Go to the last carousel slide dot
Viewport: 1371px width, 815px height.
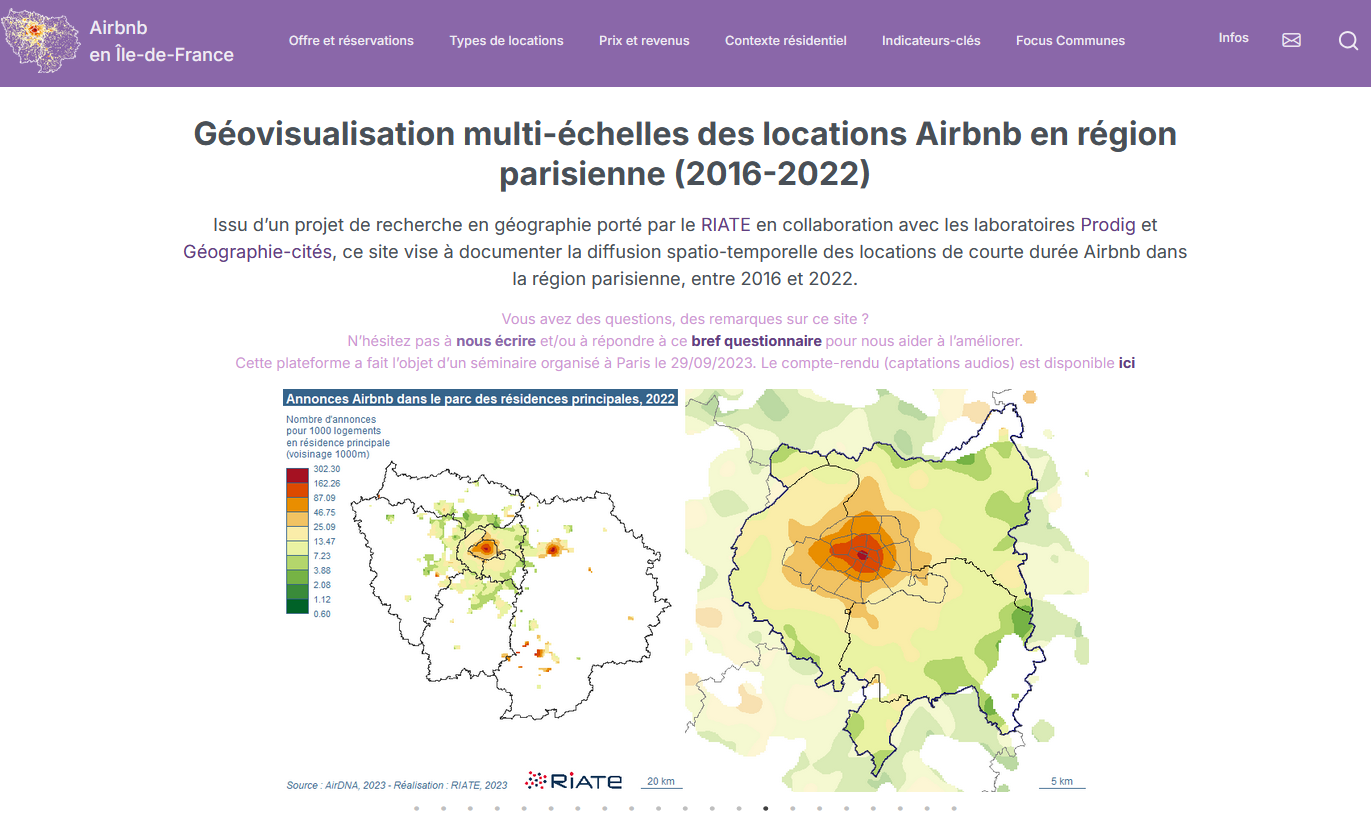point(954,808)
